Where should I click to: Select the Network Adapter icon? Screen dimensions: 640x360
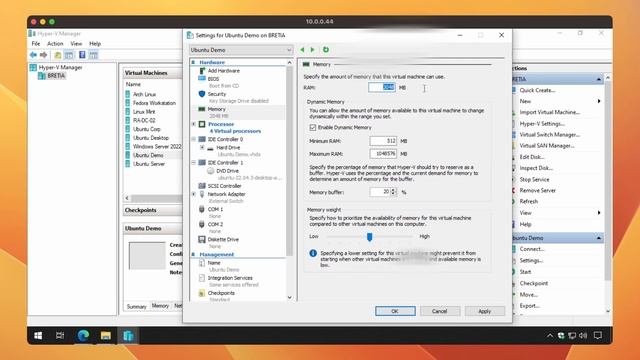pos(202,194)
